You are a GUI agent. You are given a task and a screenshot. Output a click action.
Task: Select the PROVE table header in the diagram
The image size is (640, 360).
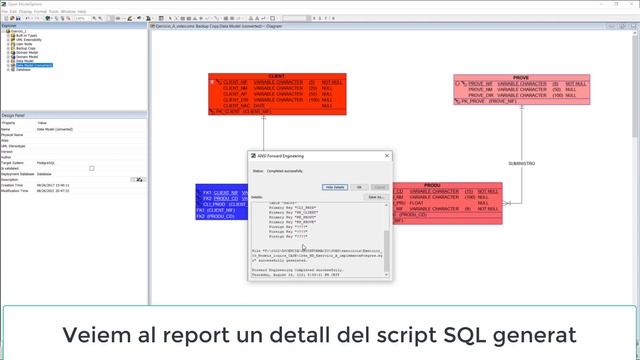[x=521, y=77]
